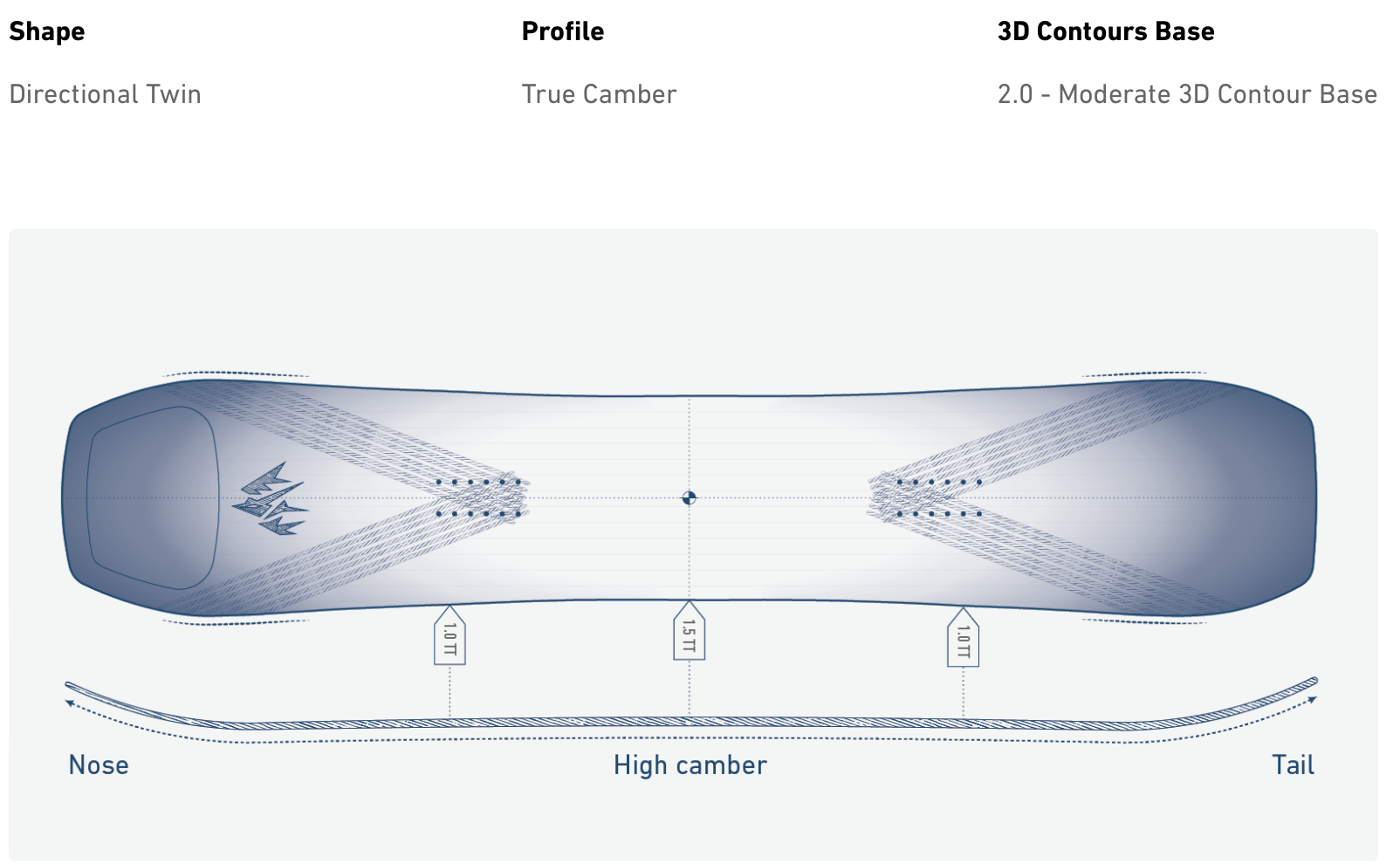Click the Profile heading
The width and height of the screenshot is (1400, 864).
[x=563, y=31]
